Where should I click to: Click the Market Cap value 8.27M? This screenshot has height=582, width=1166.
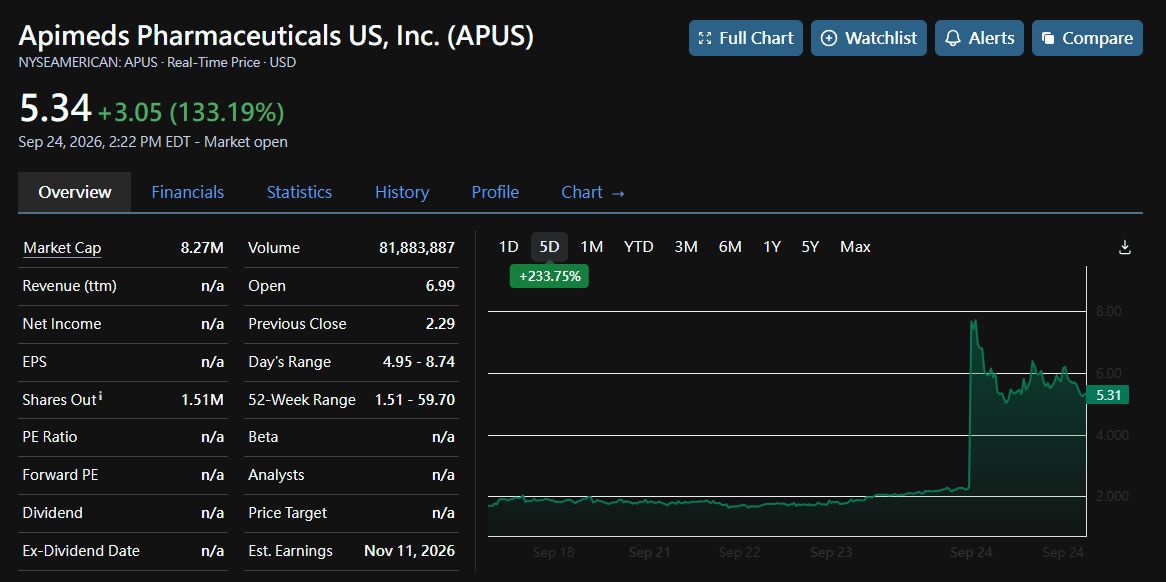[202, 248]
